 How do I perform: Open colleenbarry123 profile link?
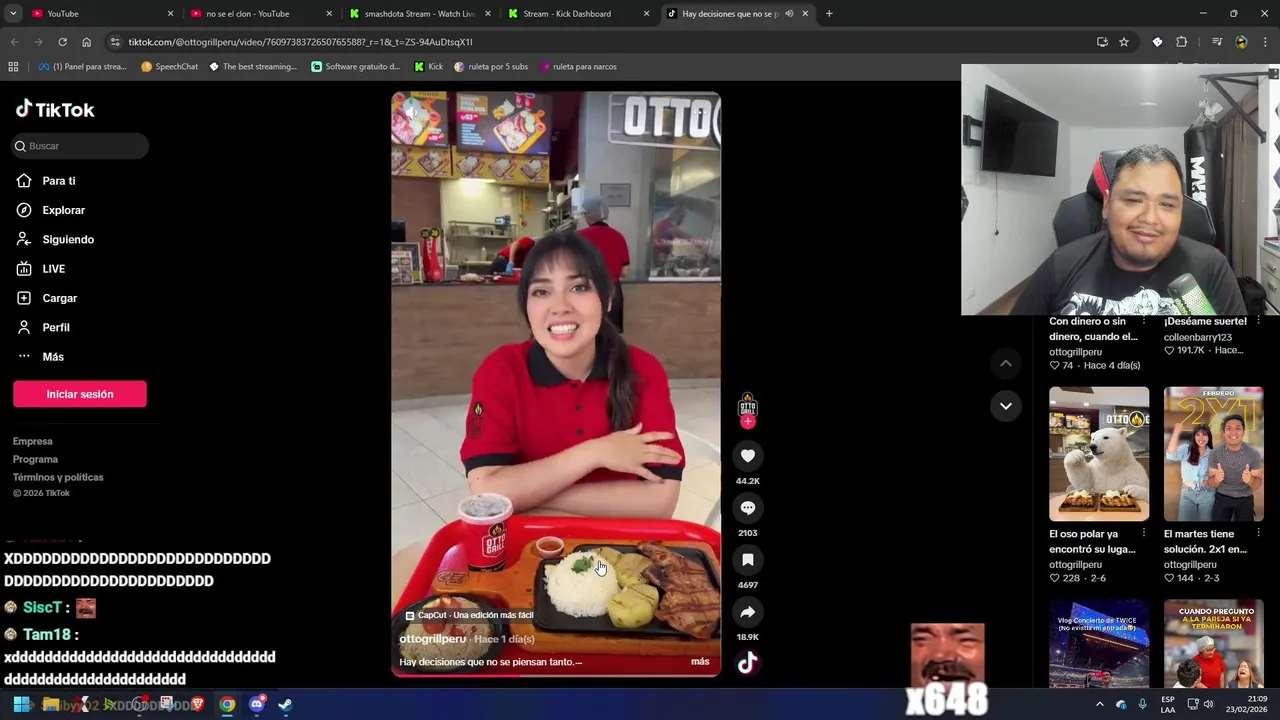tap(1197, 337)
